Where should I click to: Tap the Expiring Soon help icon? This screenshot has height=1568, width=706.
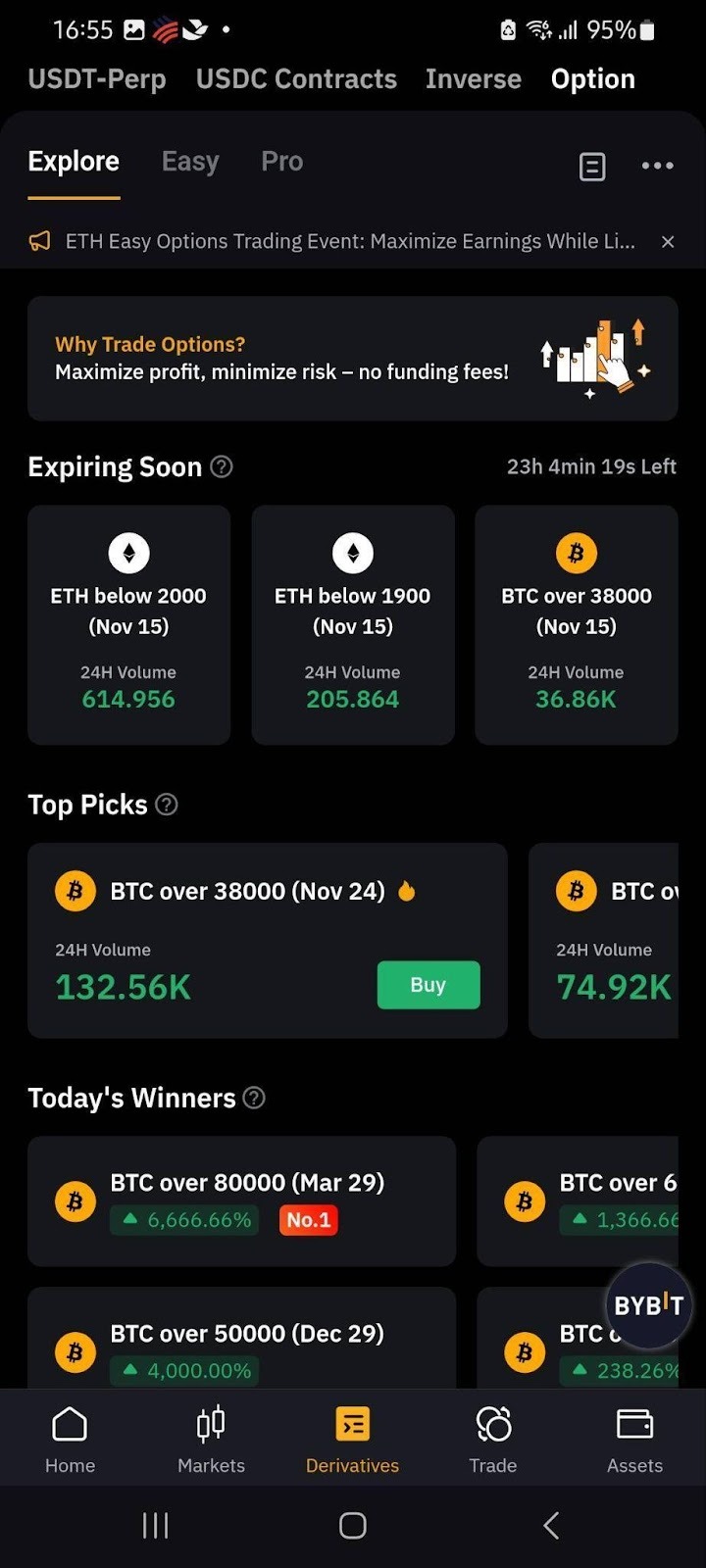coord(223,466)
